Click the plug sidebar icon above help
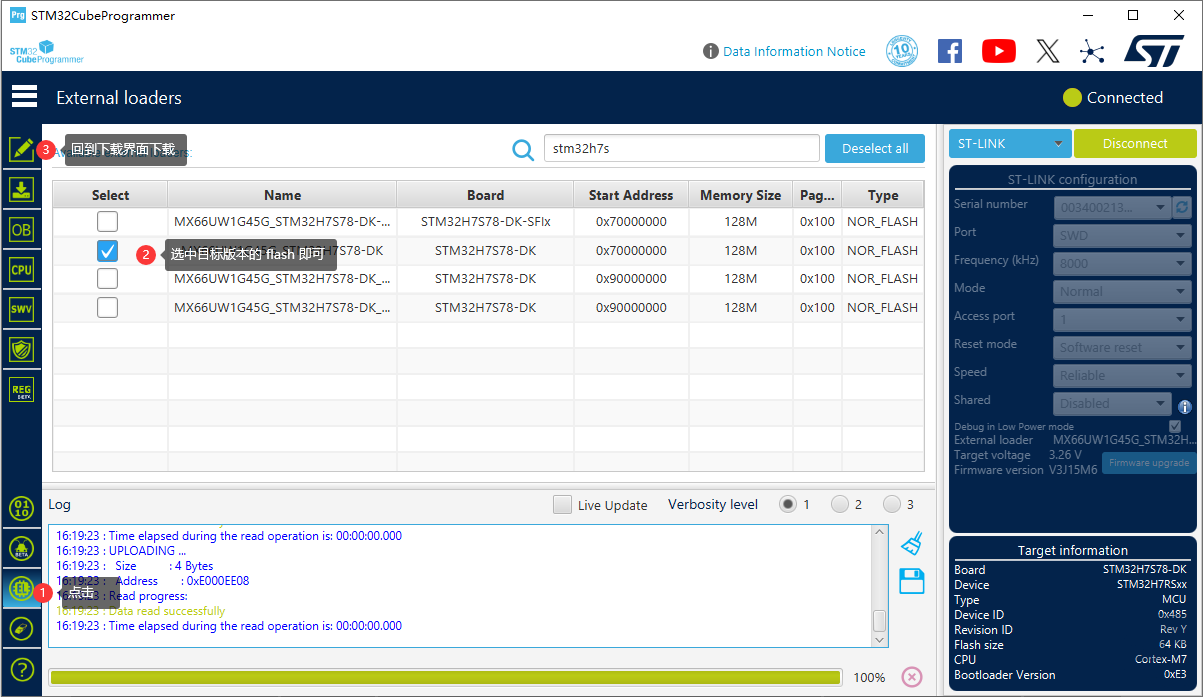 coord(21,629)
